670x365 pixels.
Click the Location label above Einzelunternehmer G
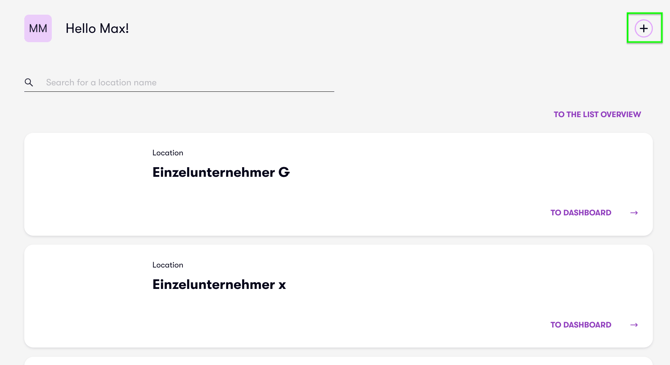pos(168,153)
